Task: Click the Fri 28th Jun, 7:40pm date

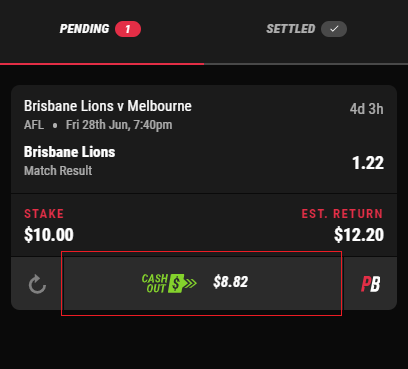Action: (x=119, y=125)
